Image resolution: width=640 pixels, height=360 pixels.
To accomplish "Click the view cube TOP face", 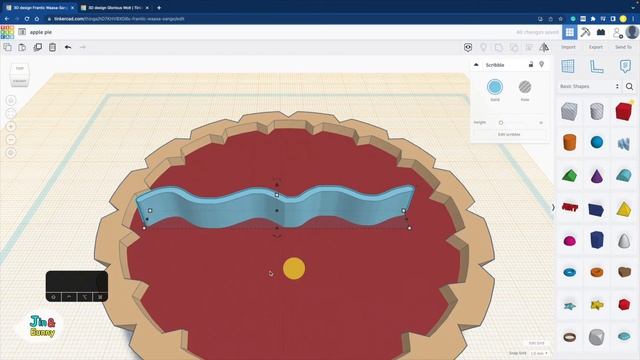I will pyautogui.click(x=20, y=69).
